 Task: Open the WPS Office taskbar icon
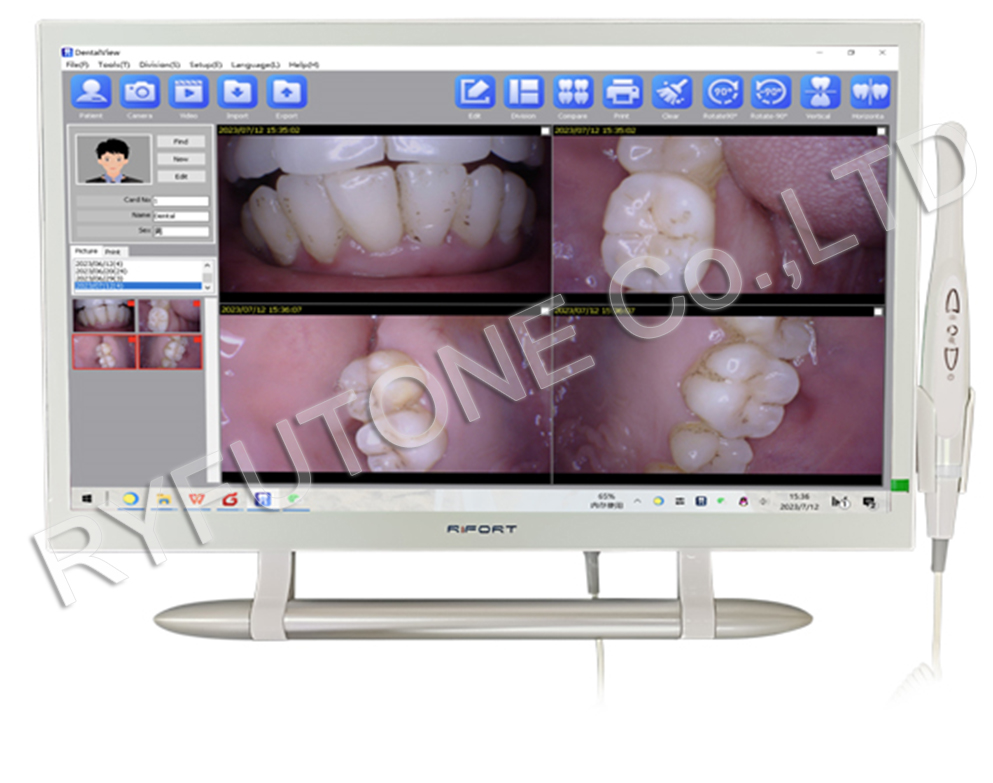point(197,499)
